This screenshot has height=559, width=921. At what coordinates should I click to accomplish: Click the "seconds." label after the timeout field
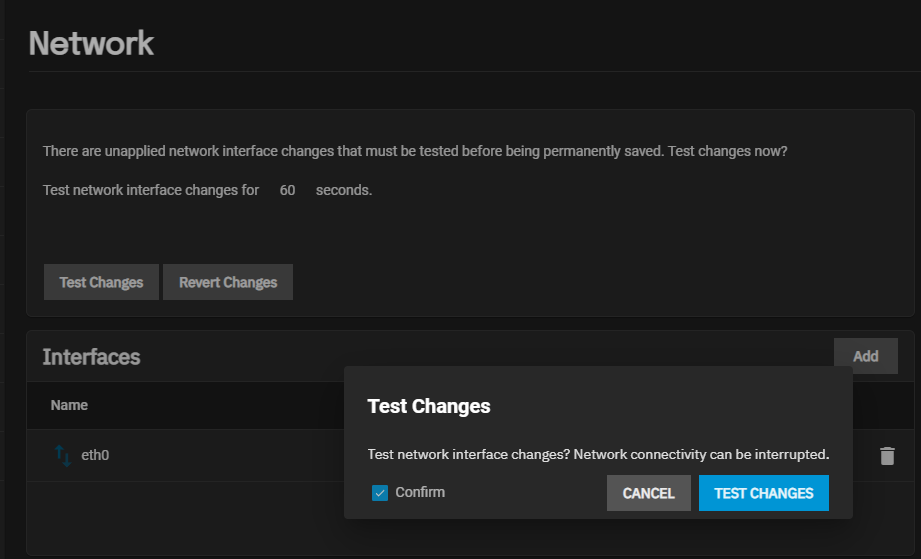344,190
